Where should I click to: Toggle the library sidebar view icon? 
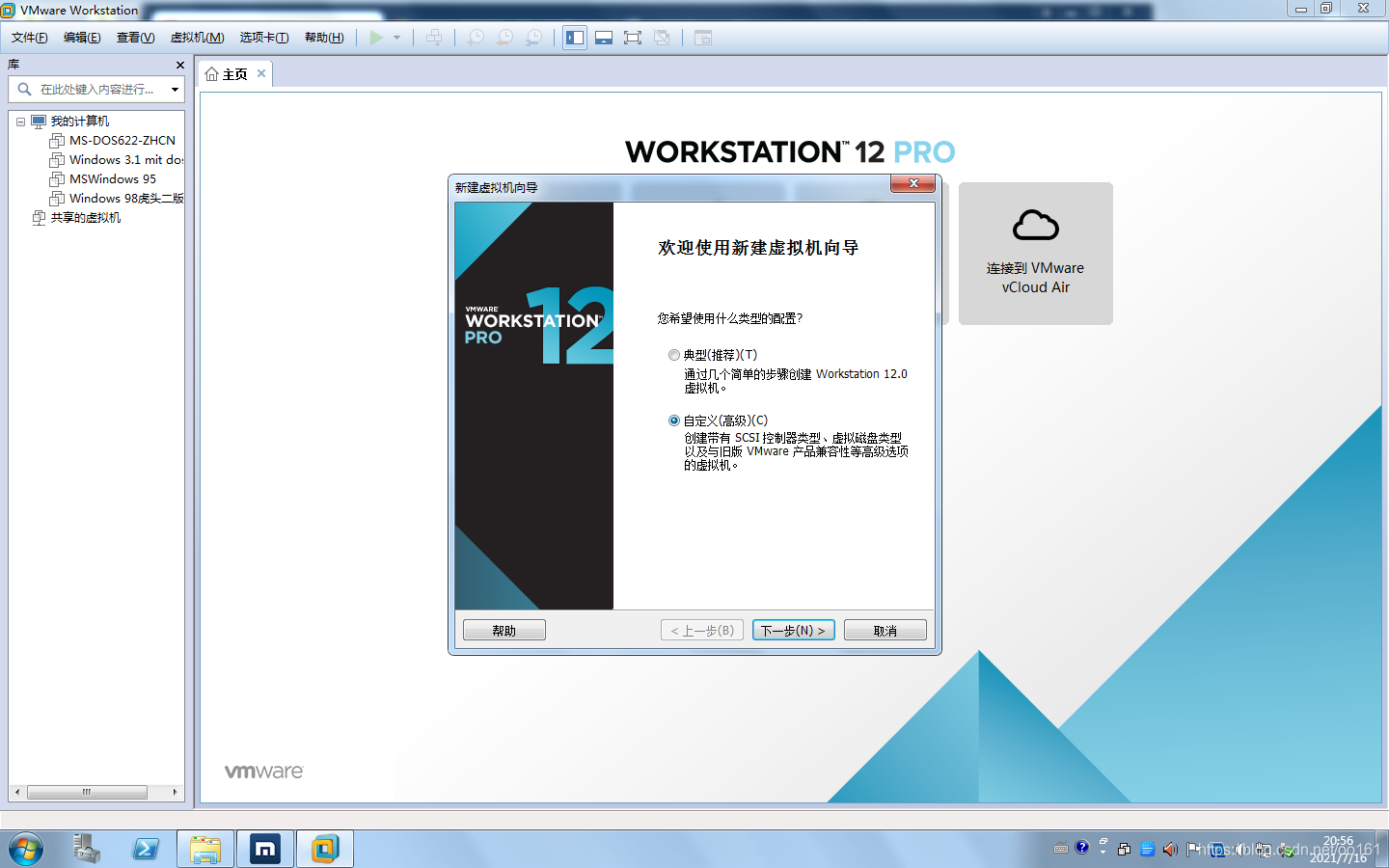click(x=575, y=38)
